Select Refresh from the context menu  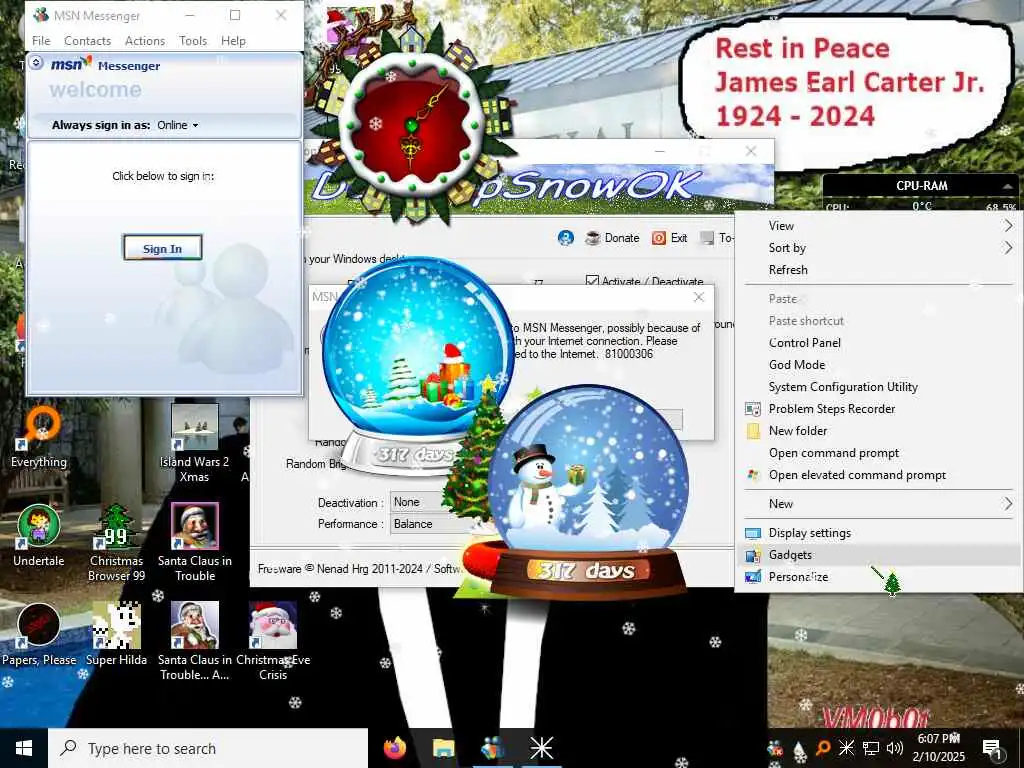click(x=878, y=270)
